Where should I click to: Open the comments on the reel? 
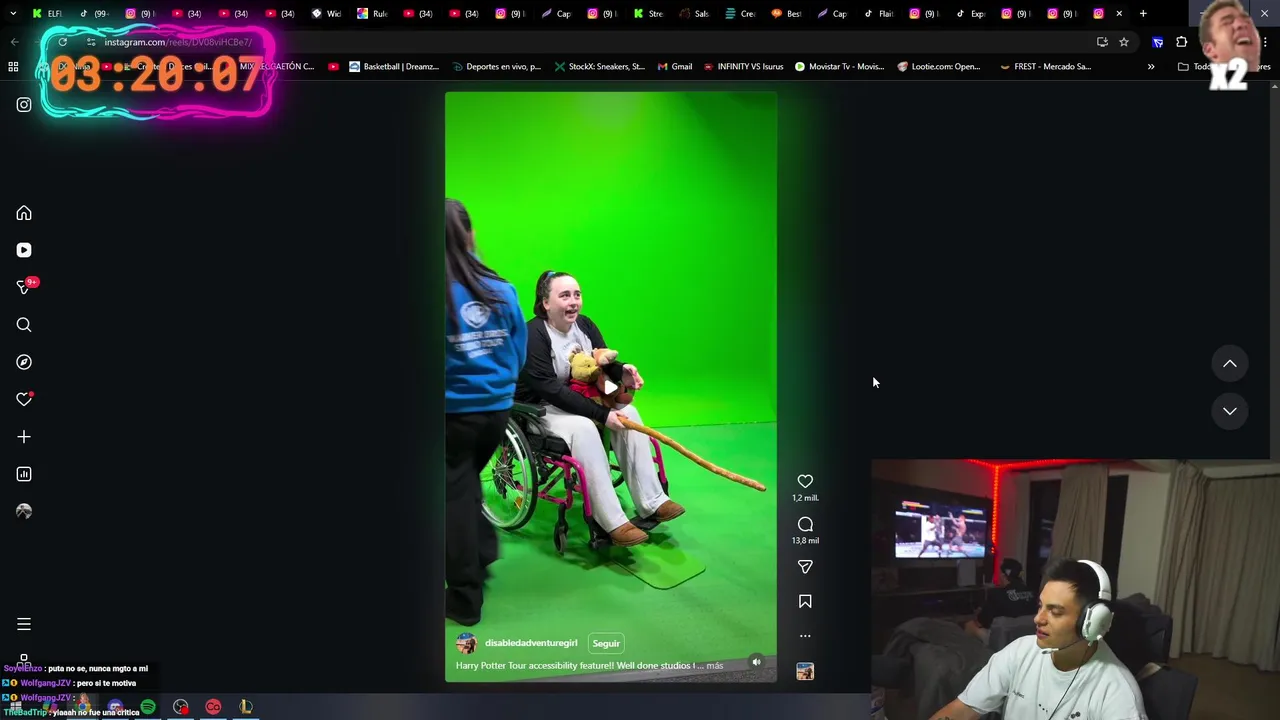point(805,524)
